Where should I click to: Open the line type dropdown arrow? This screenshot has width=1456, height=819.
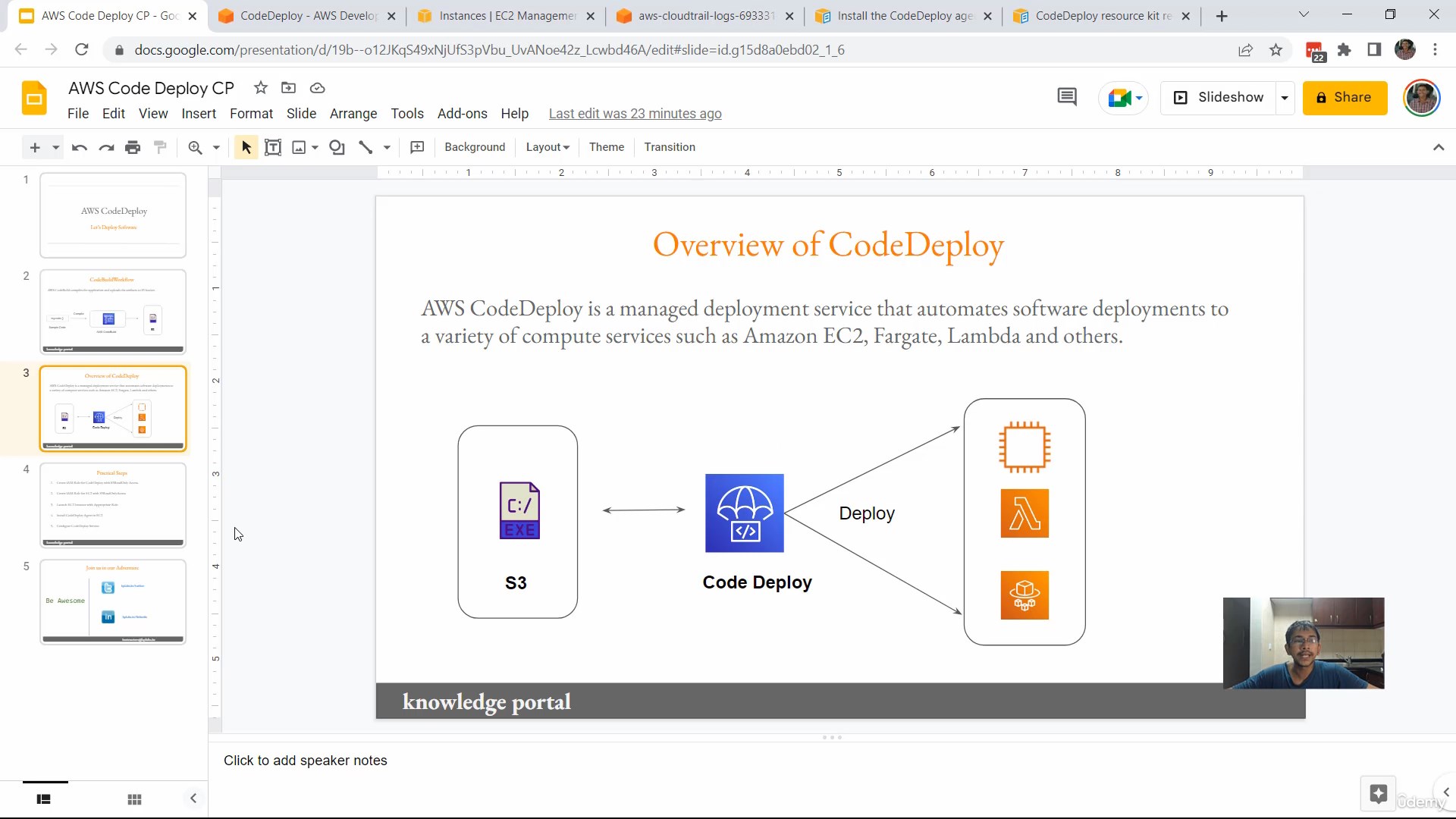point(387,147)
